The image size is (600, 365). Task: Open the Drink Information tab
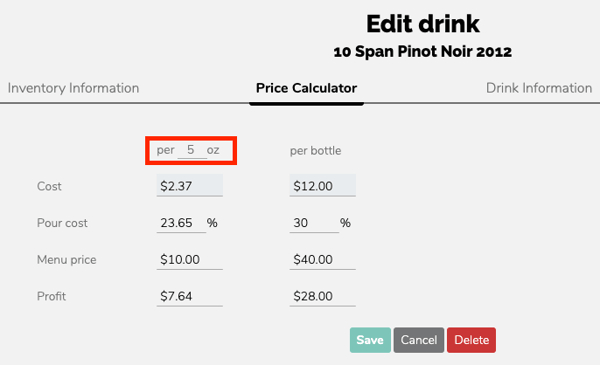coord(539,88)
